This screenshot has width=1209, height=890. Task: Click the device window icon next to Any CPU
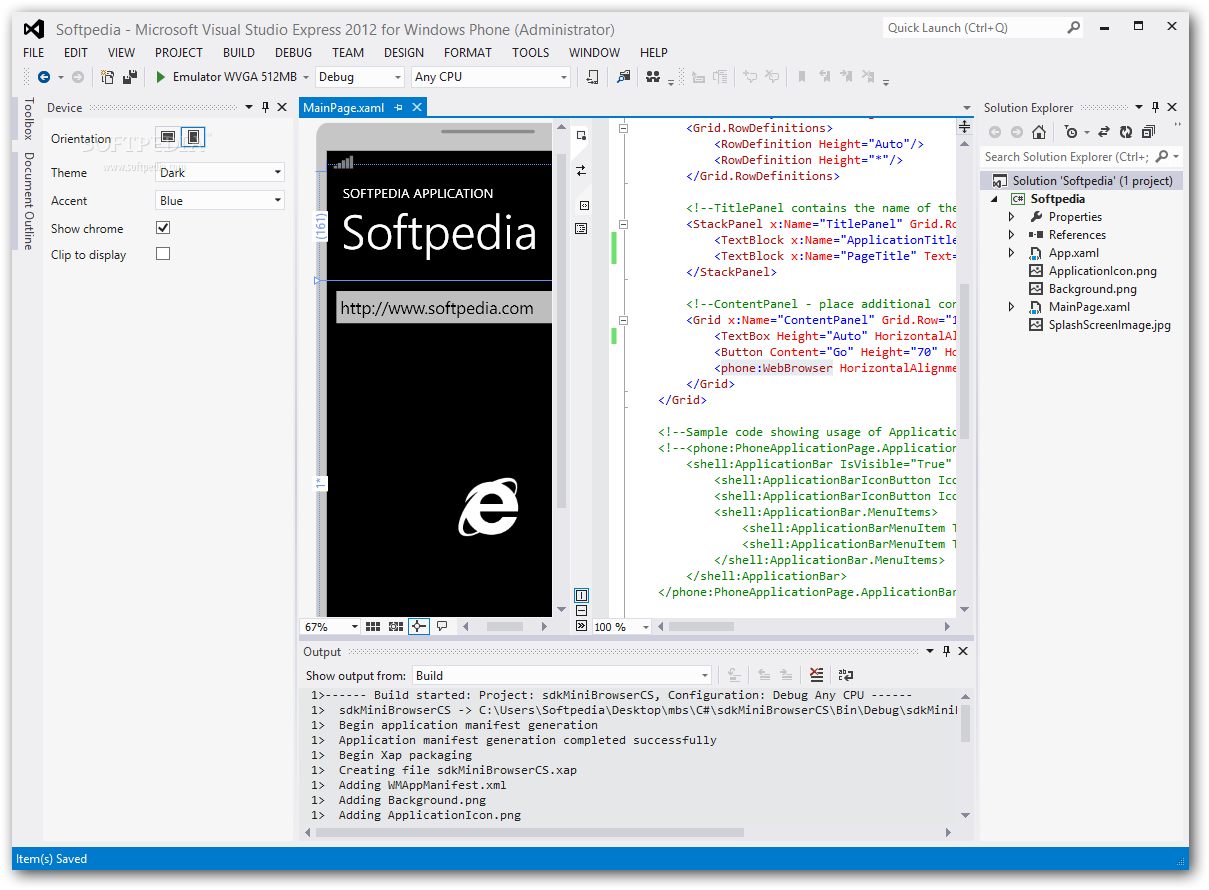click(593, 77)
